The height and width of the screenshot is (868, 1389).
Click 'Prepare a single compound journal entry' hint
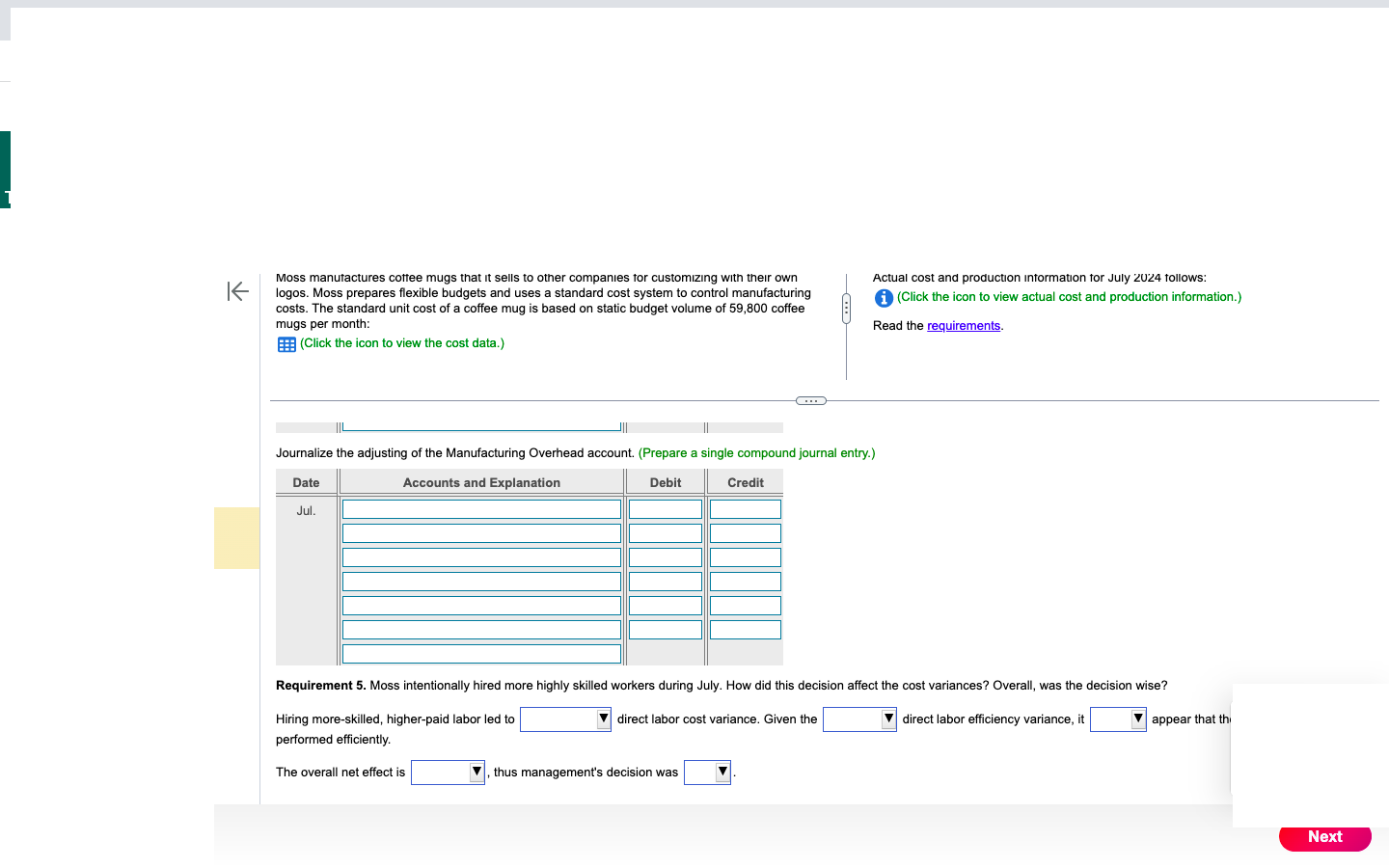pyautogui.click(x=757, y=453)
